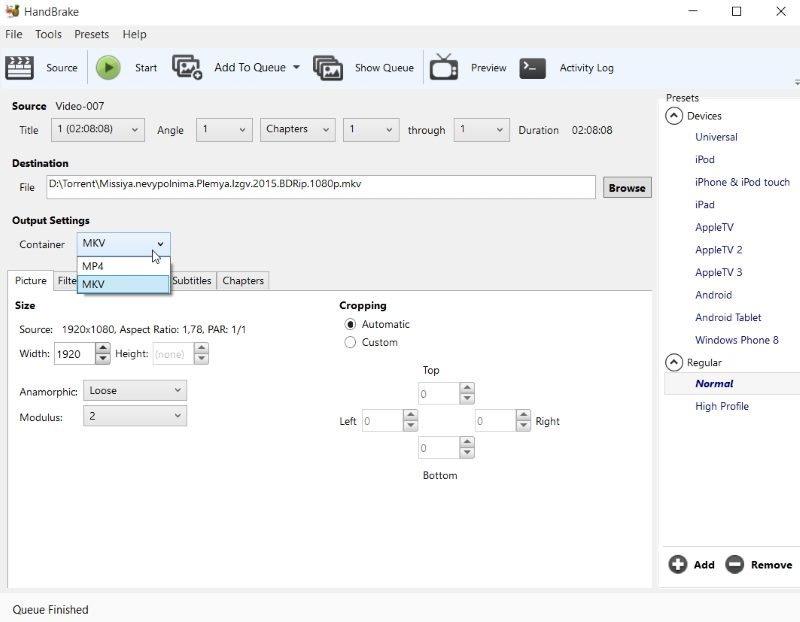Click the Add preset plus icon
The image size is (800, 622).
(x=678, y=565)
